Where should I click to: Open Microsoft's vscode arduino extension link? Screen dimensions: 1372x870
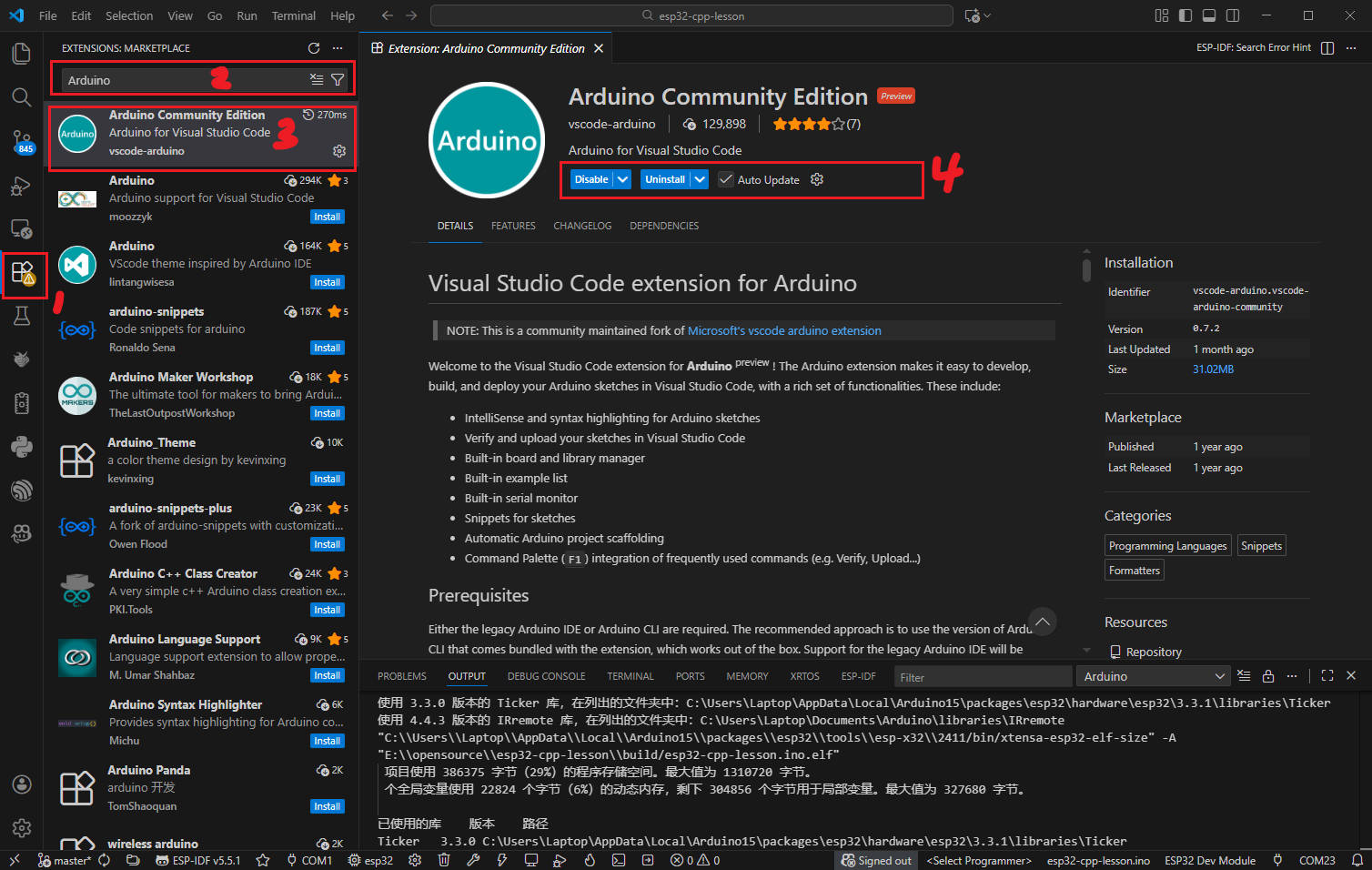click(x=784, y=330)
